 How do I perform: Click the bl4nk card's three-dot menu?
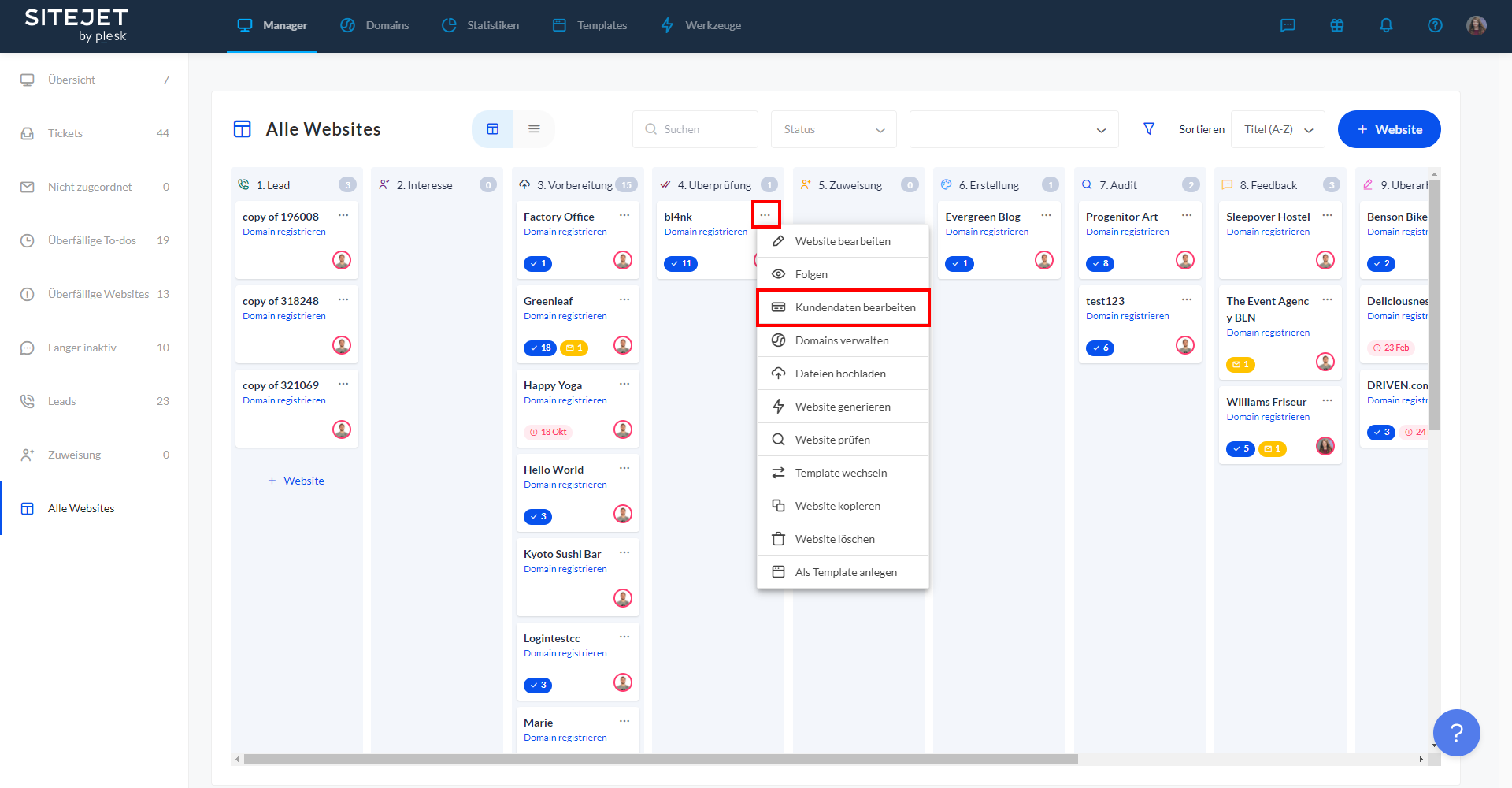[765, 215]
